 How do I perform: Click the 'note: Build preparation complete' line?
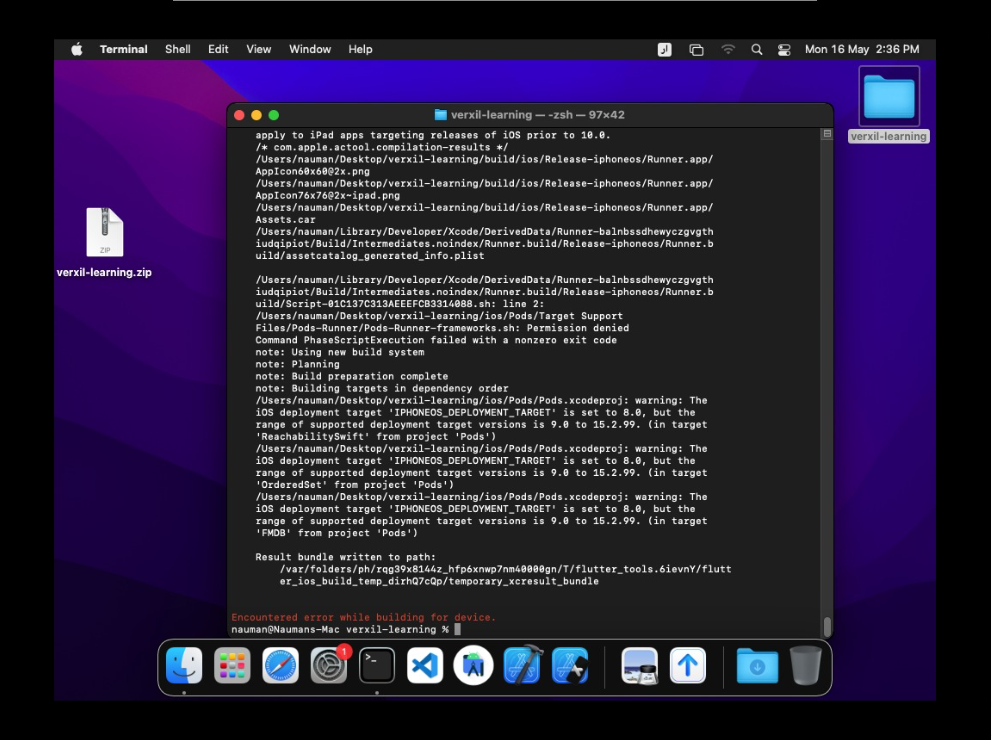click(x=352, y=376)
